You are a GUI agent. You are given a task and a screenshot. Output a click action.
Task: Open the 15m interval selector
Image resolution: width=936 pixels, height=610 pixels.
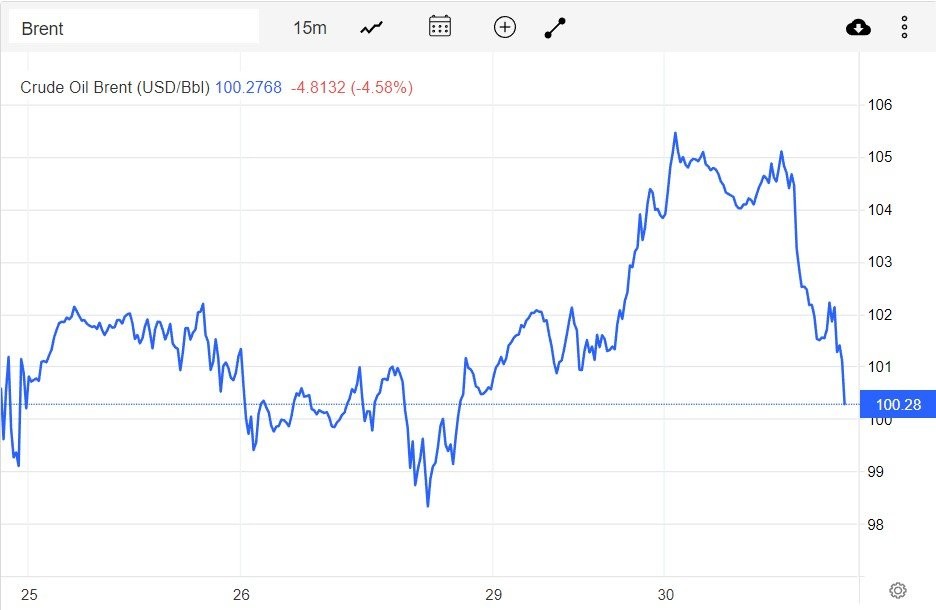[x=309, y=28]
